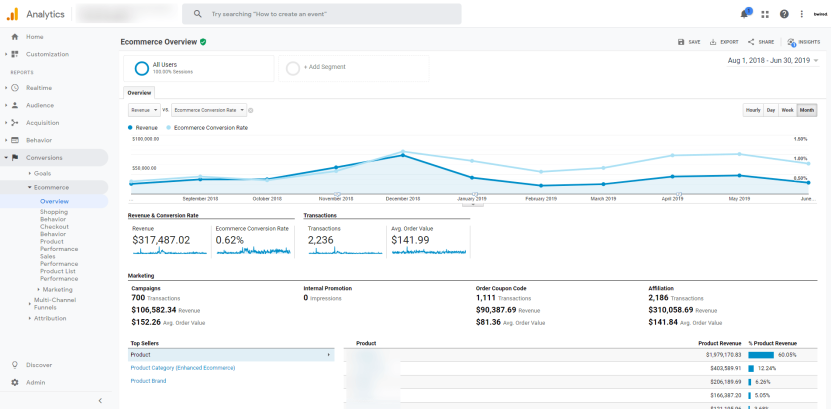
Task: Click the December 2018 Revenue data point
Action: 403,155
